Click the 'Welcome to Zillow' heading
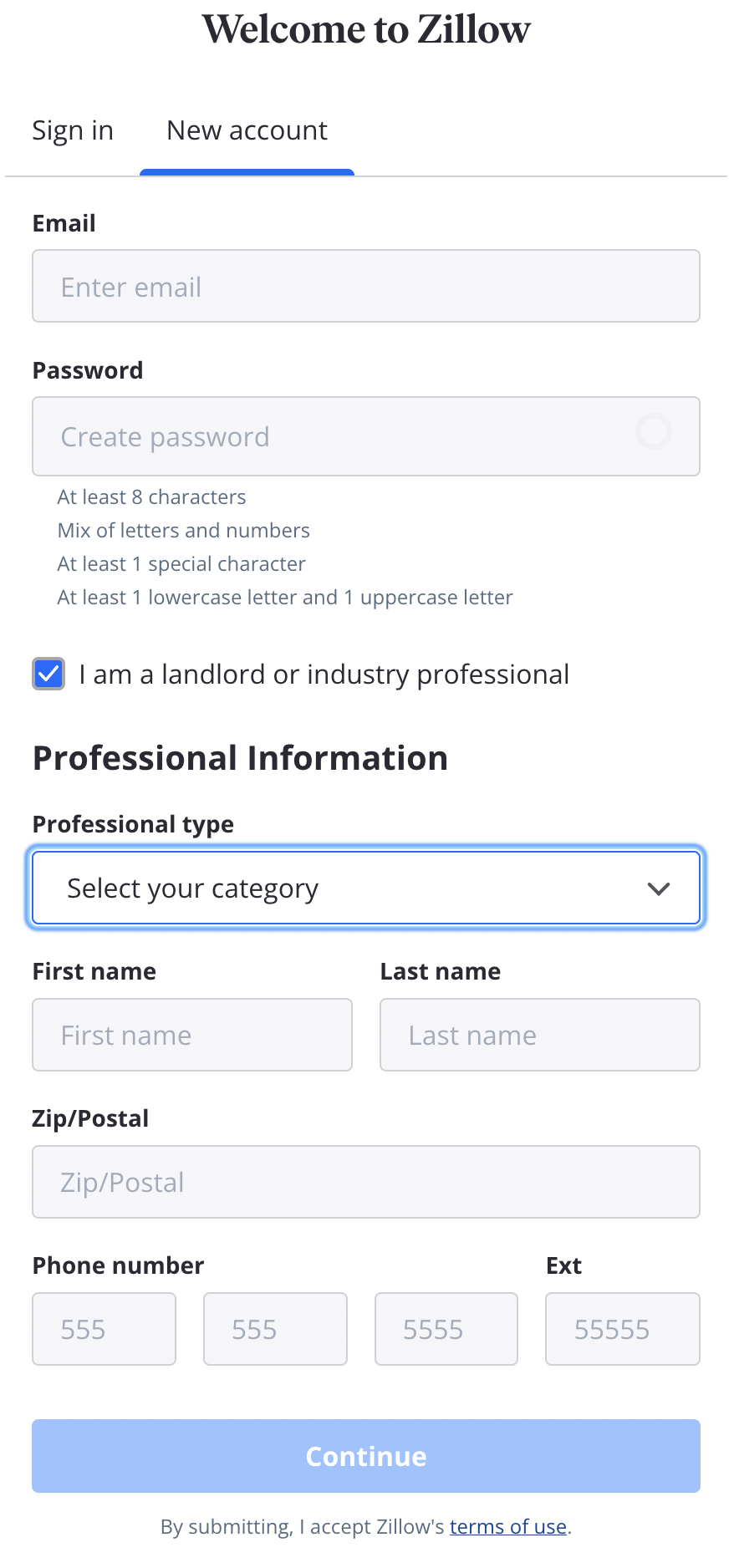The height and width of the screenshot is (1568, 734). (x=365, y=29)
